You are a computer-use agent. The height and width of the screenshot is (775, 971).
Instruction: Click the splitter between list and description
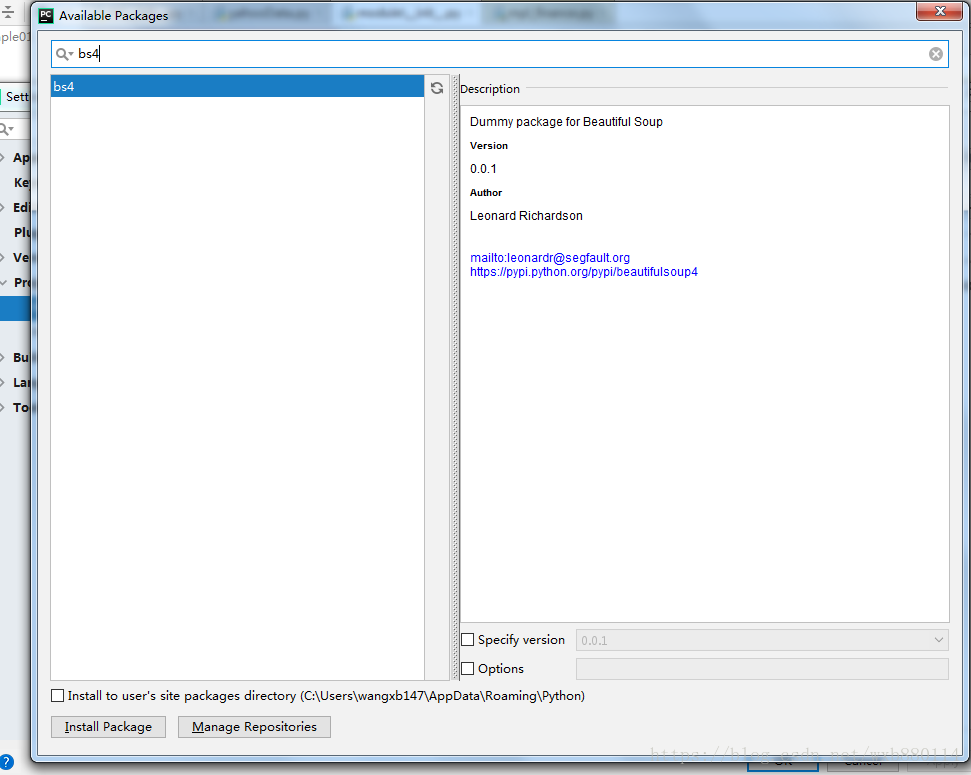(456, 378)
